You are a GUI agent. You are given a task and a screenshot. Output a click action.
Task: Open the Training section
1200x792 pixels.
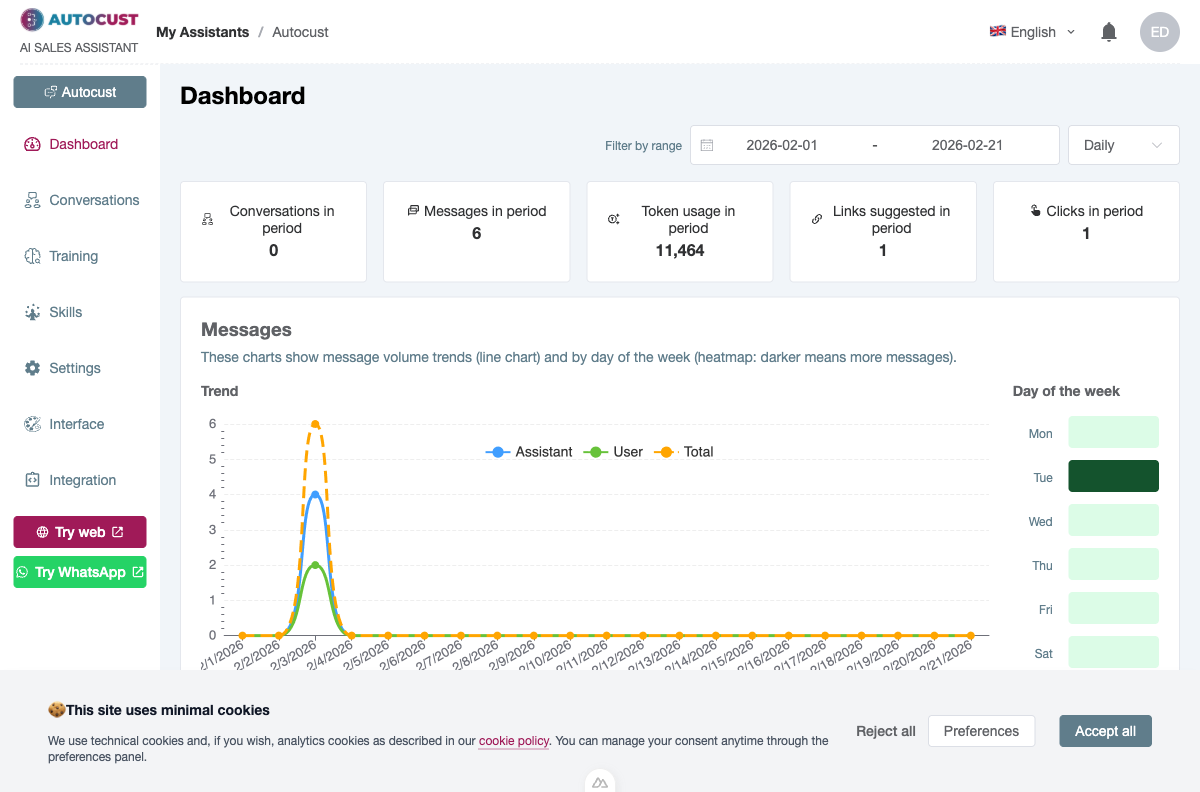[74, 256]
